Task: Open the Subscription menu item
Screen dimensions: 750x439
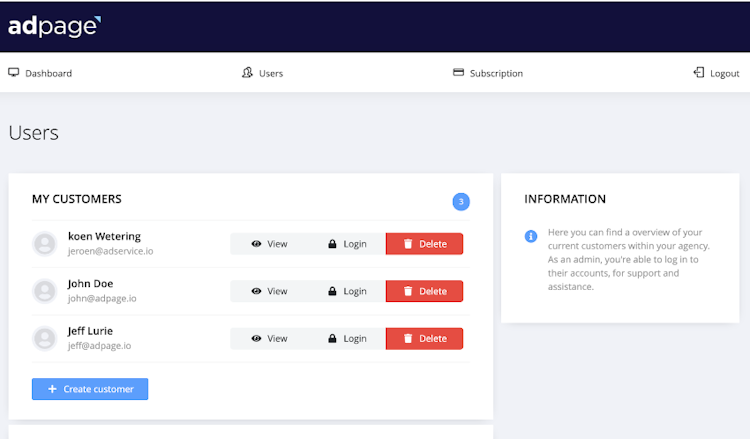Action: (x=488, y=73)
